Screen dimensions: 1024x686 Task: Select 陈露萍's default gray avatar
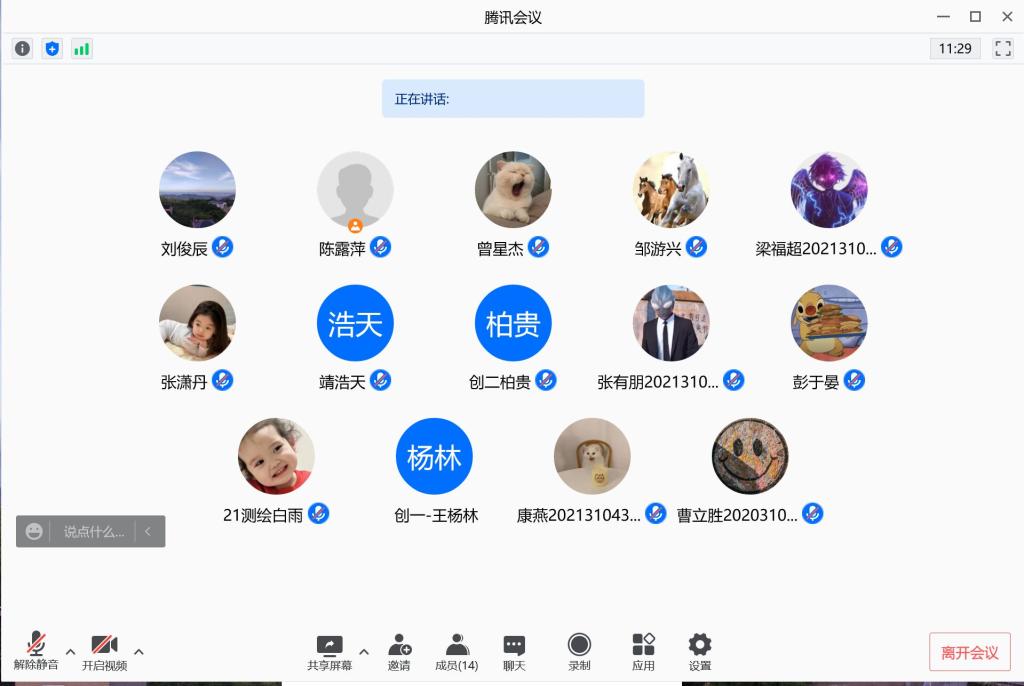[355, 189]
